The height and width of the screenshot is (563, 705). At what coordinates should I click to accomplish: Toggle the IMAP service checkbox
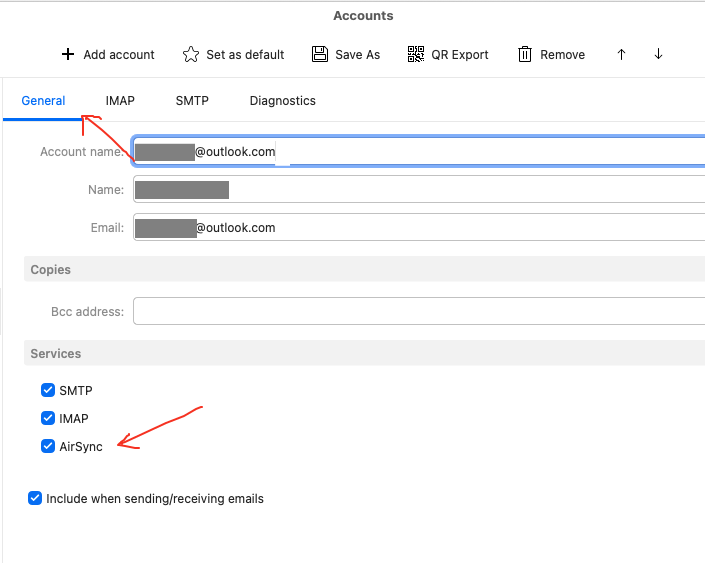pyautogui.click(x=48, y=418)
